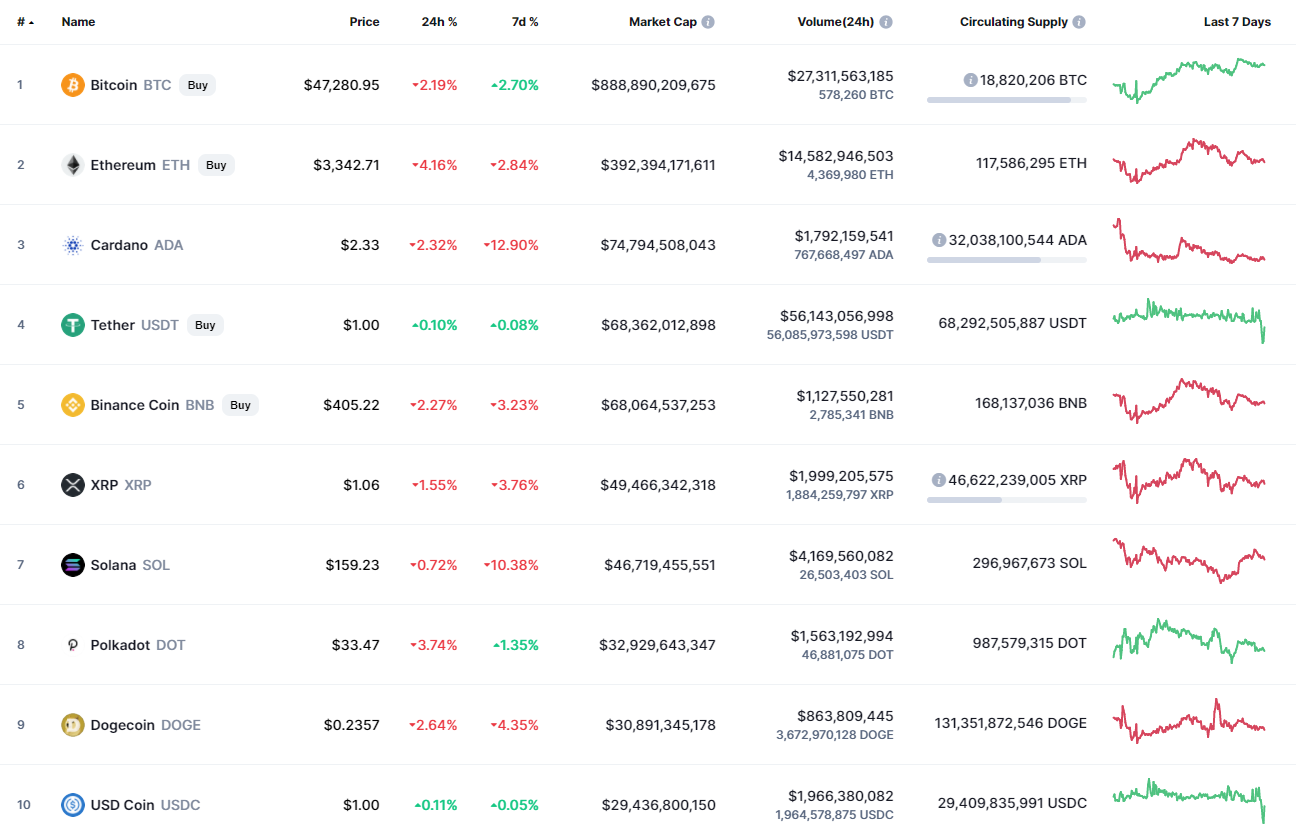This screenshot has height=838, width=1296.
Task: Sort by Circulating Supply column header
Action: [1014, 22]
